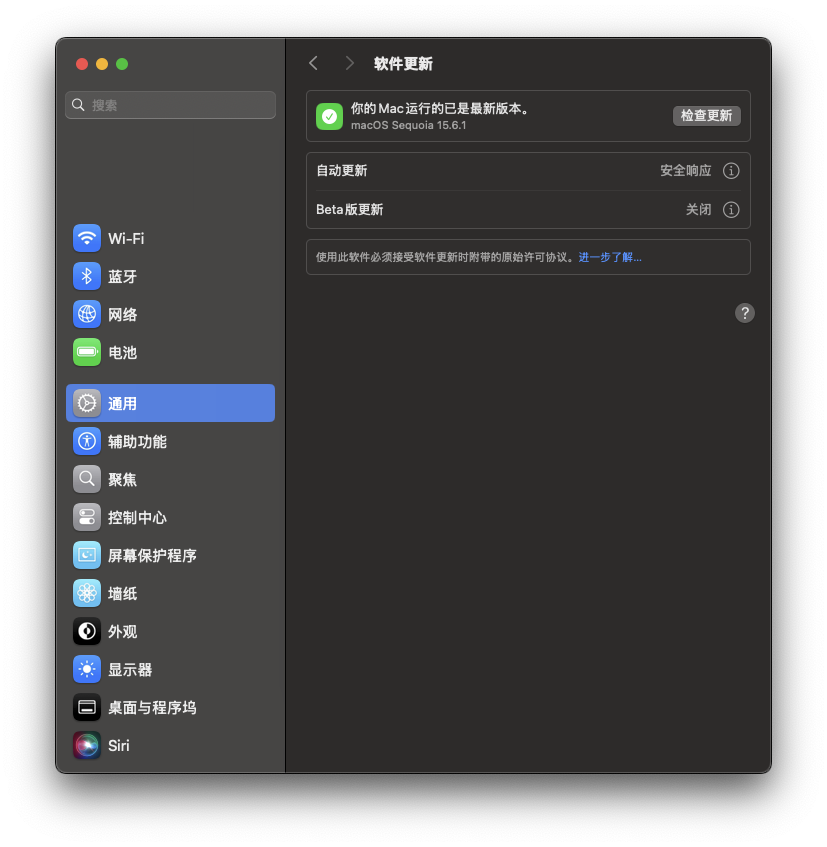This screenshot has width=827, height=847.
Task: Click the search magnifier in sidebar field
Action: click(78, 105)
